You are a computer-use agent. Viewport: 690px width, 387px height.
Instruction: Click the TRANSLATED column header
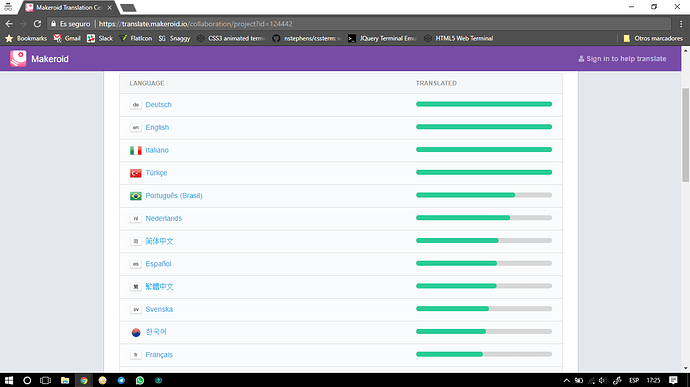tap(436, 83)
